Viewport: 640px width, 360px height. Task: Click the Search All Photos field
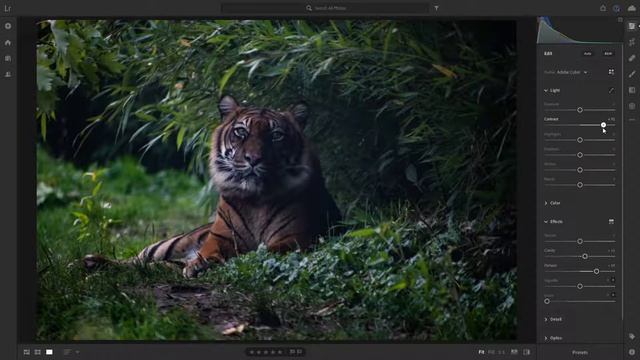pos(326,8)
